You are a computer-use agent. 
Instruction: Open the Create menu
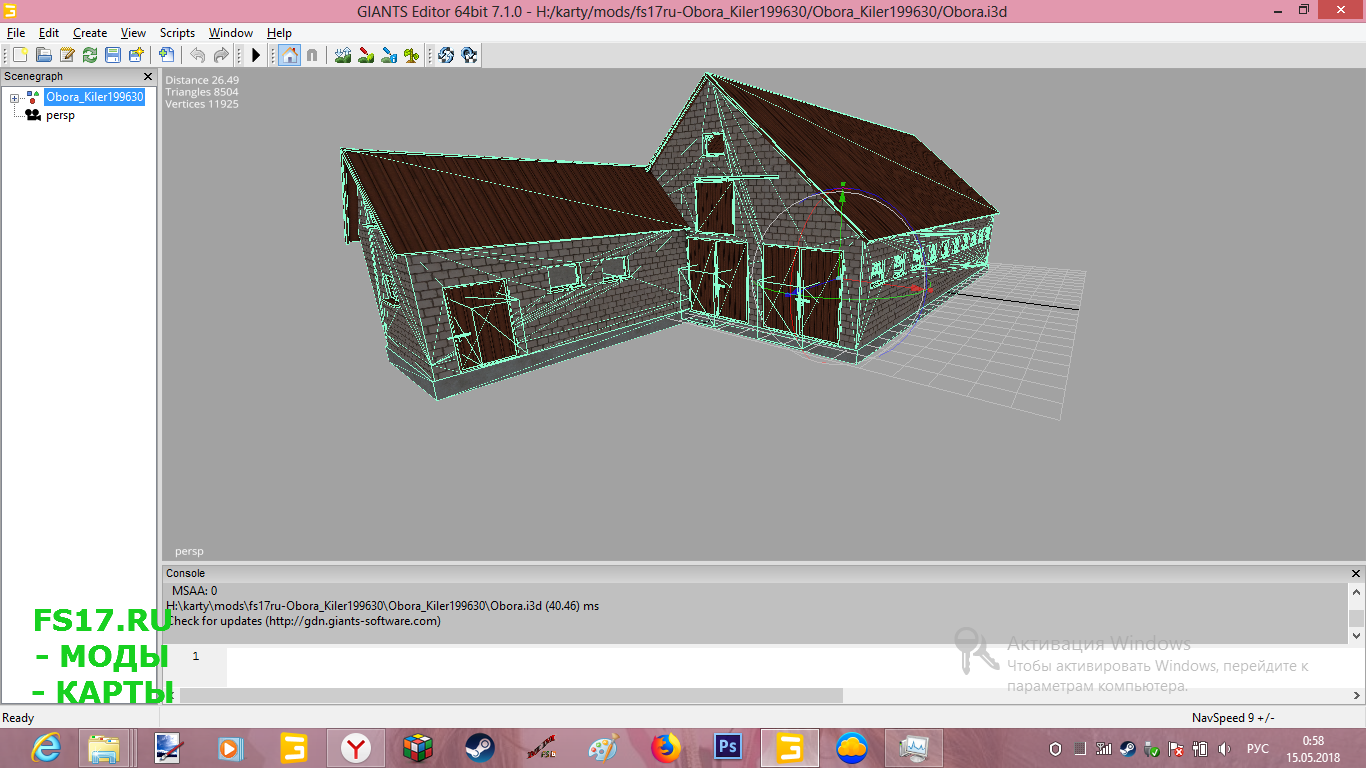[90, 33]
